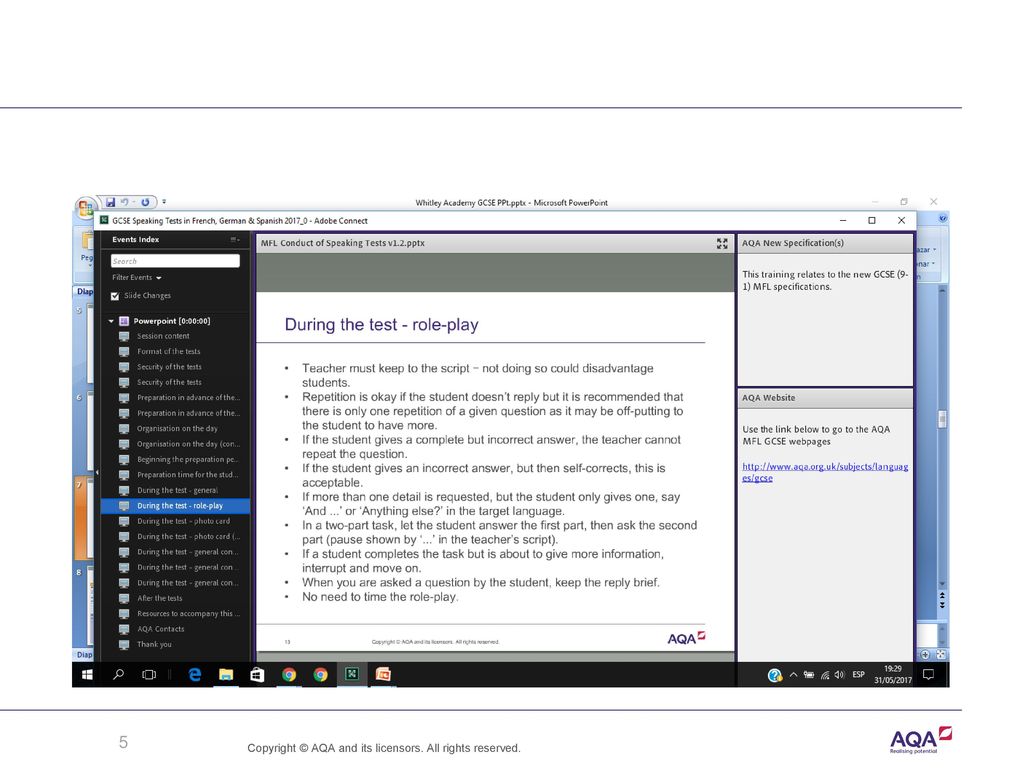Click the PowerPoint window vertical scrollbar thumb

point(942,419)
